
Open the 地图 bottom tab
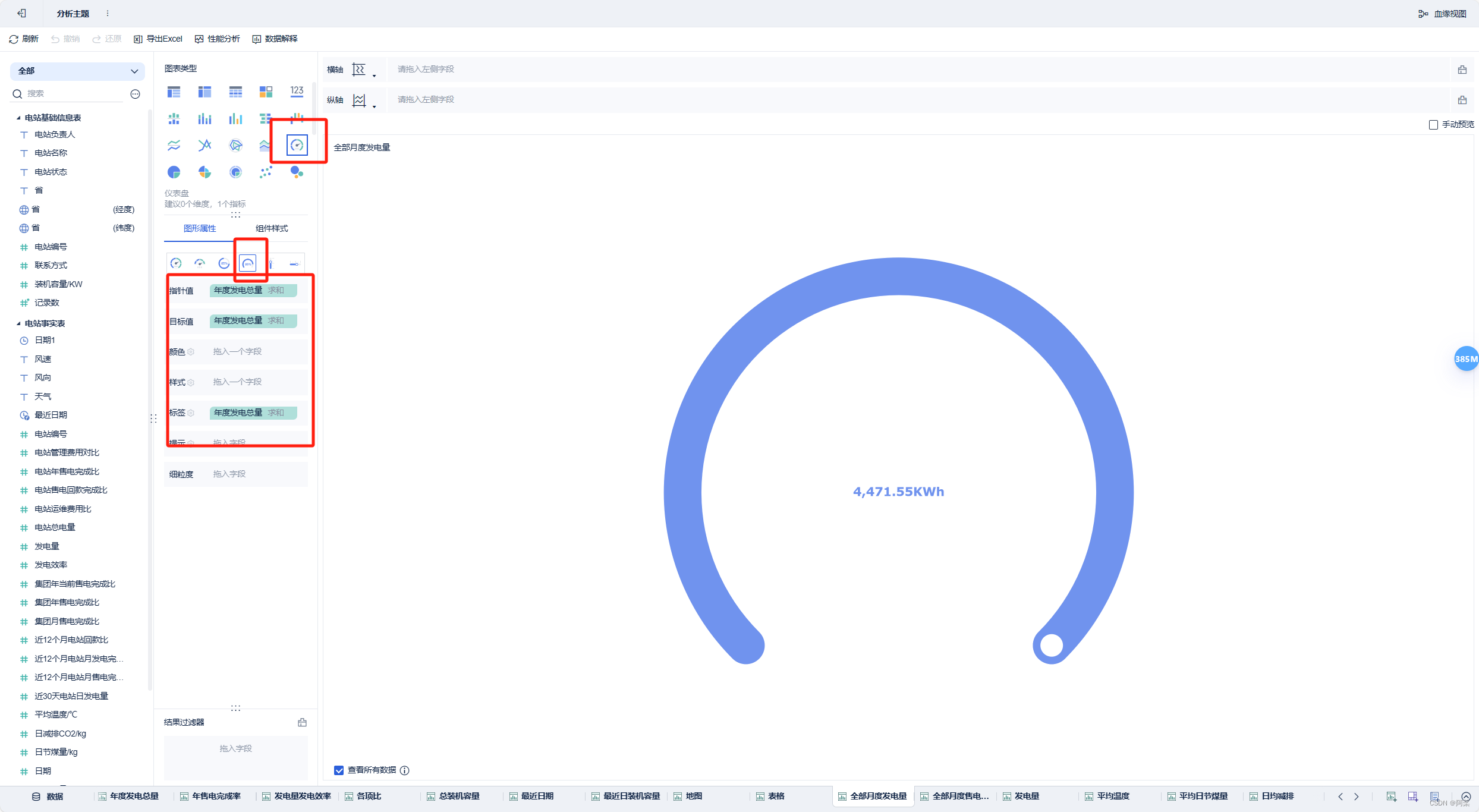click(688, 797)
